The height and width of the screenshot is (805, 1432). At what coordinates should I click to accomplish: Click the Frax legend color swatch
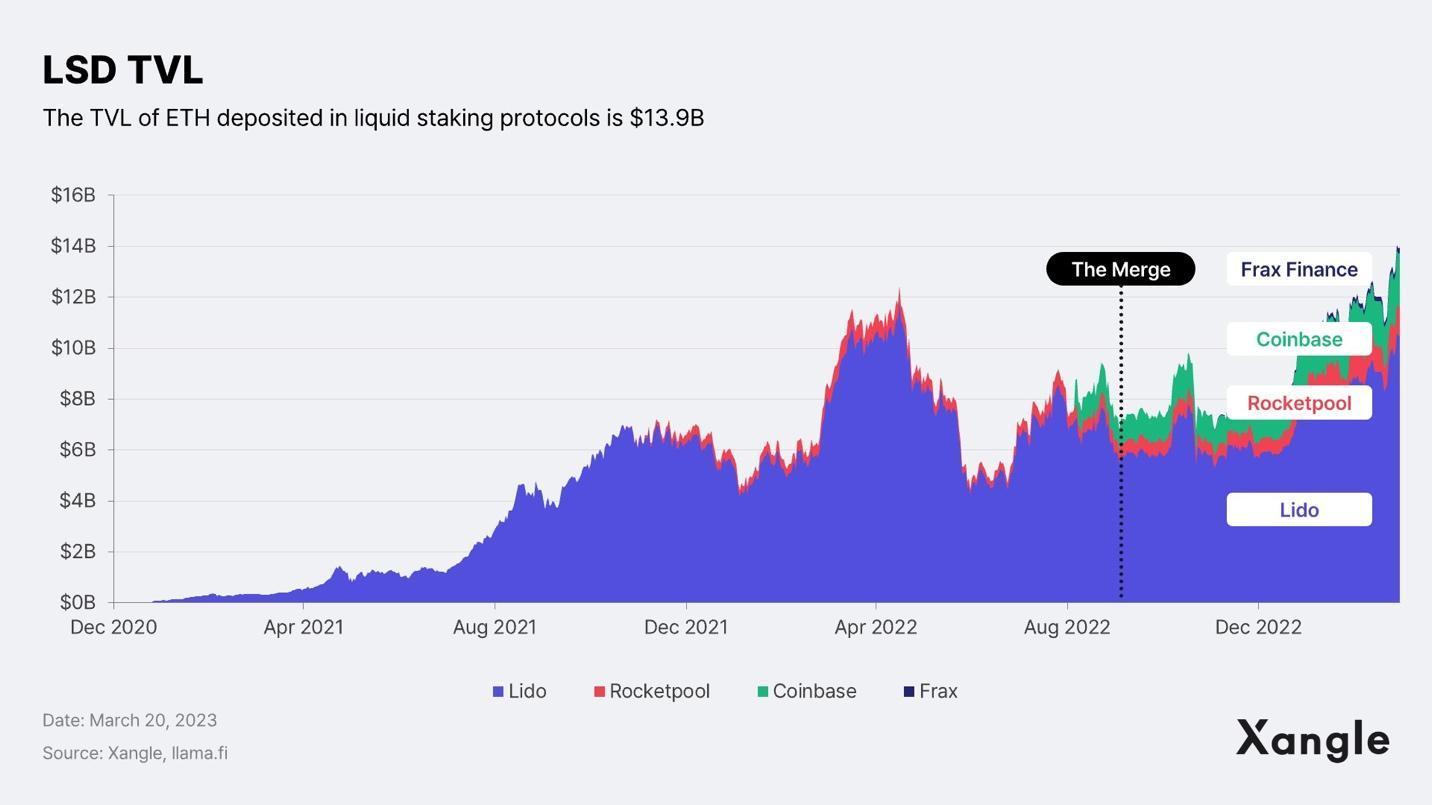pos(909,692)
